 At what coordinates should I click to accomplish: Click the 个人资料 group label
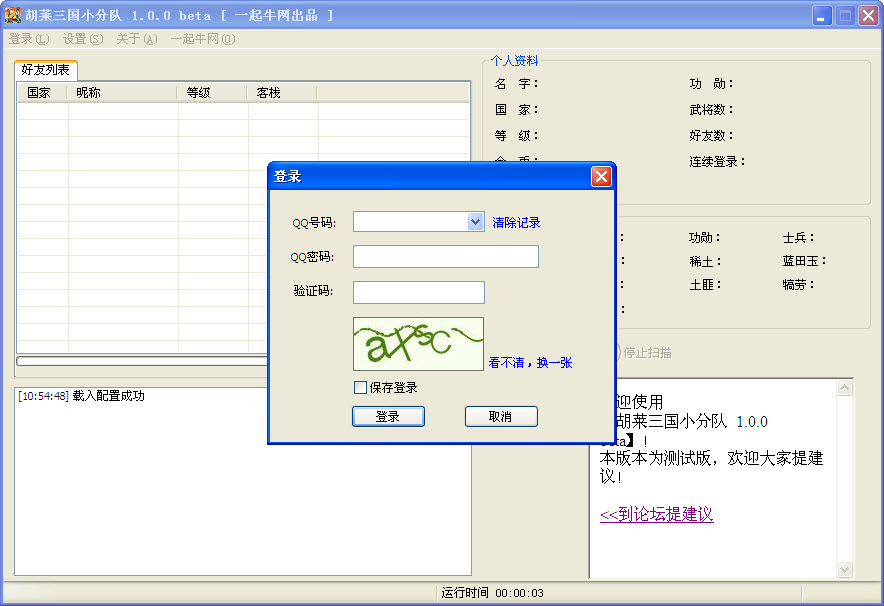(514, 61)
